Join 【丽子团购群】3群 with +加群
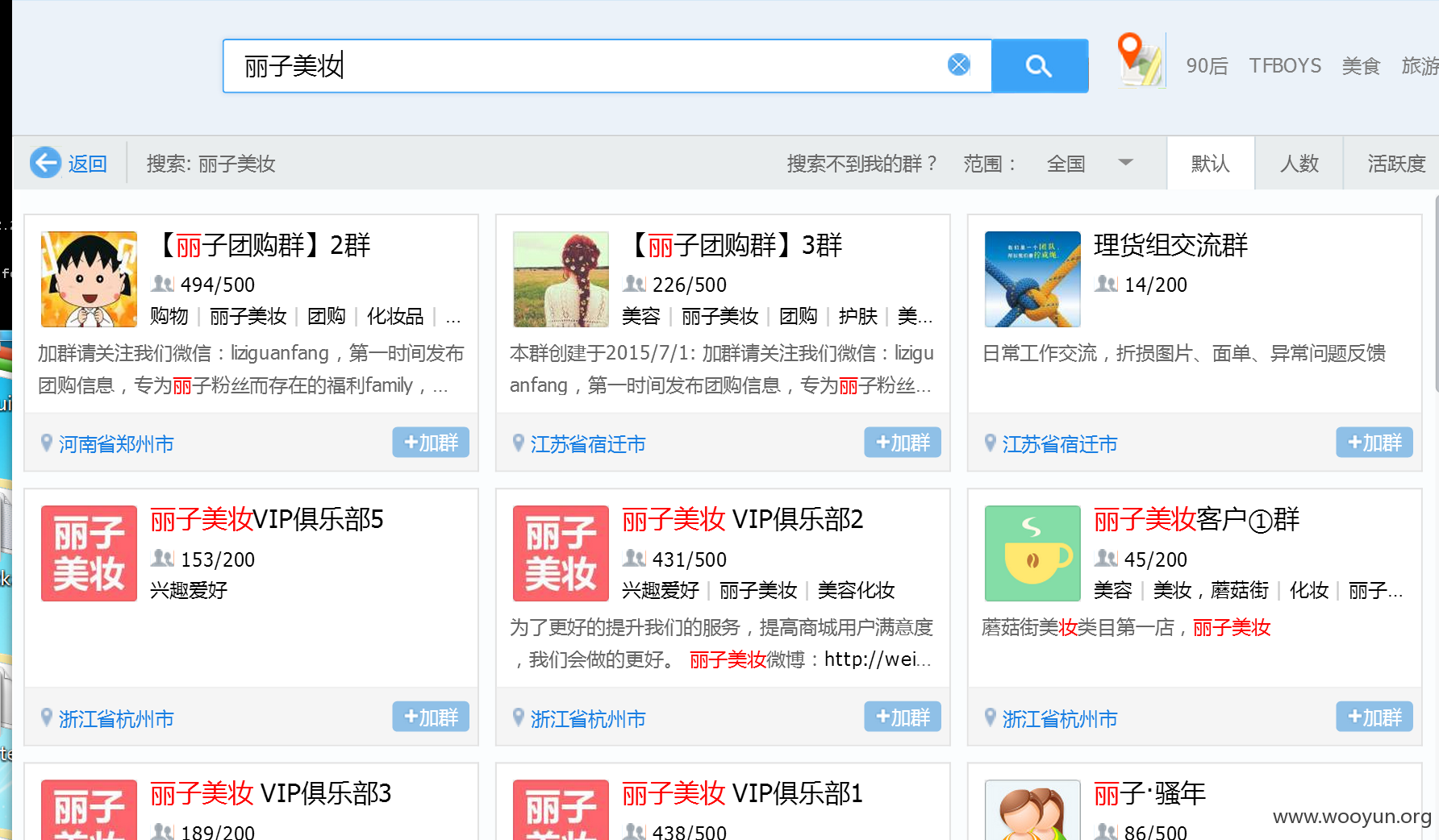The height and width of the screenshot is (840, 1439). tap(903, 442)
